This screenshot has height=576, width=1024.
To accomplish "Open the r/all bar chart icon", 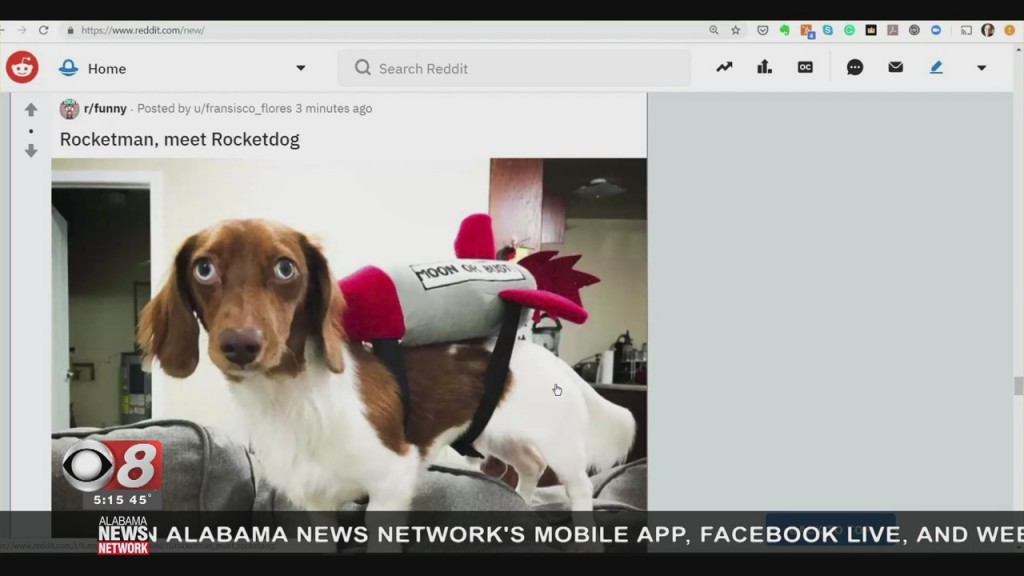I will [764, 67].
